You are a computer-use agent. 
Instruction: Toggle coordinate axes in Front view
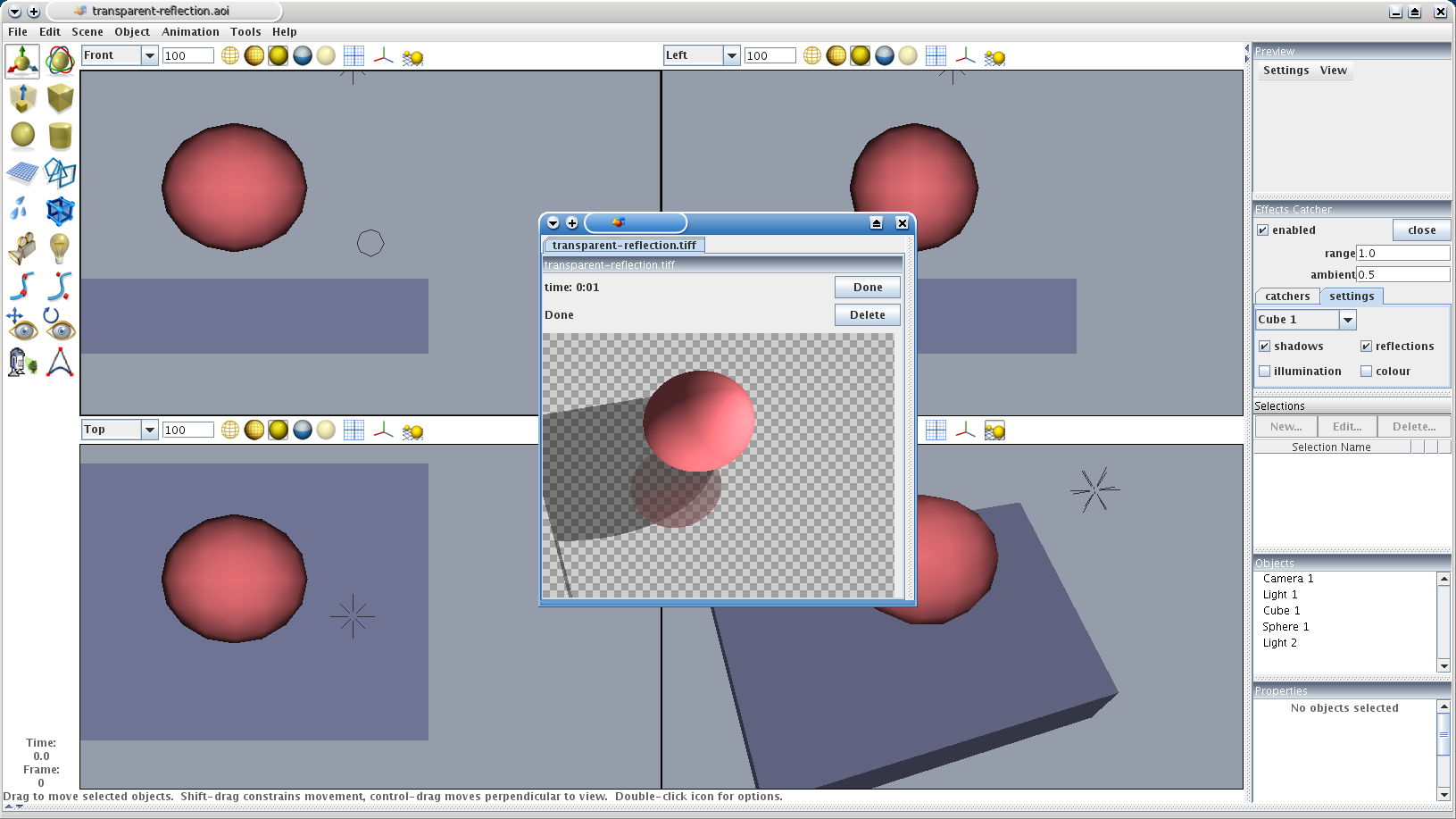click(x=384, y=55)
